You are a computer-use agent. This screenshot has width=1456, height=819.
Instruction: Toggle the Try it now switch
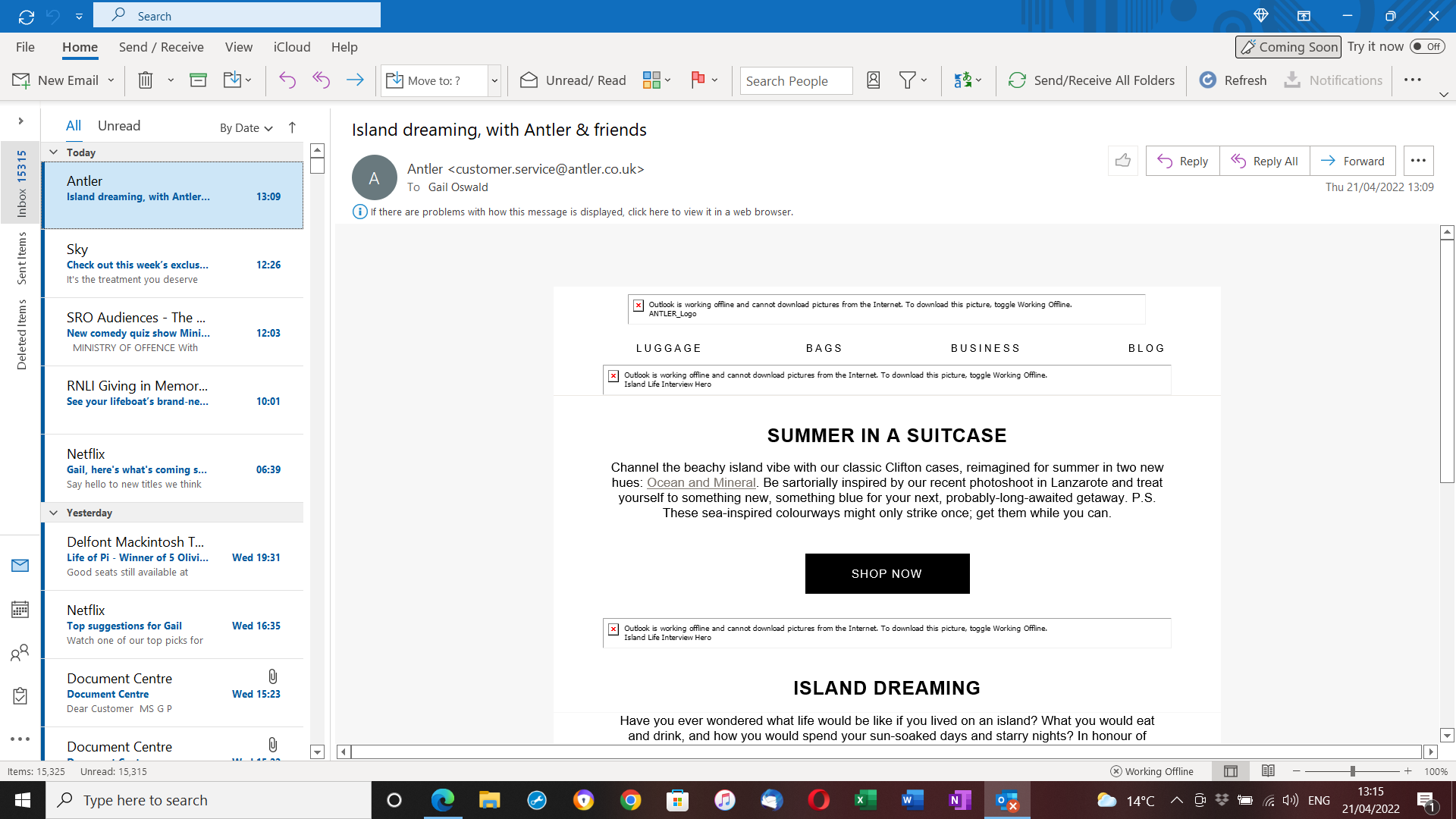click(1427, 47)
